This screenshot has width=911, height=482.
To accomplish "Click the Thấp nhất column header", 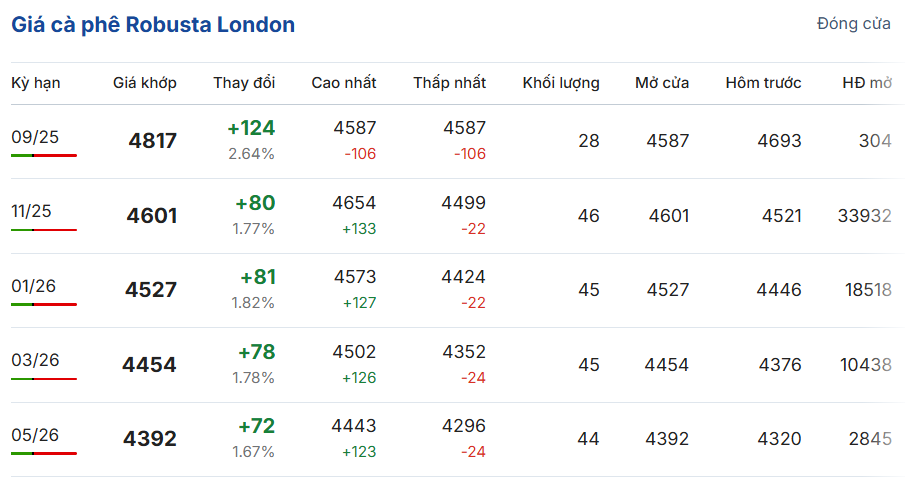I will pyautogui.click(x=449, y=83).
